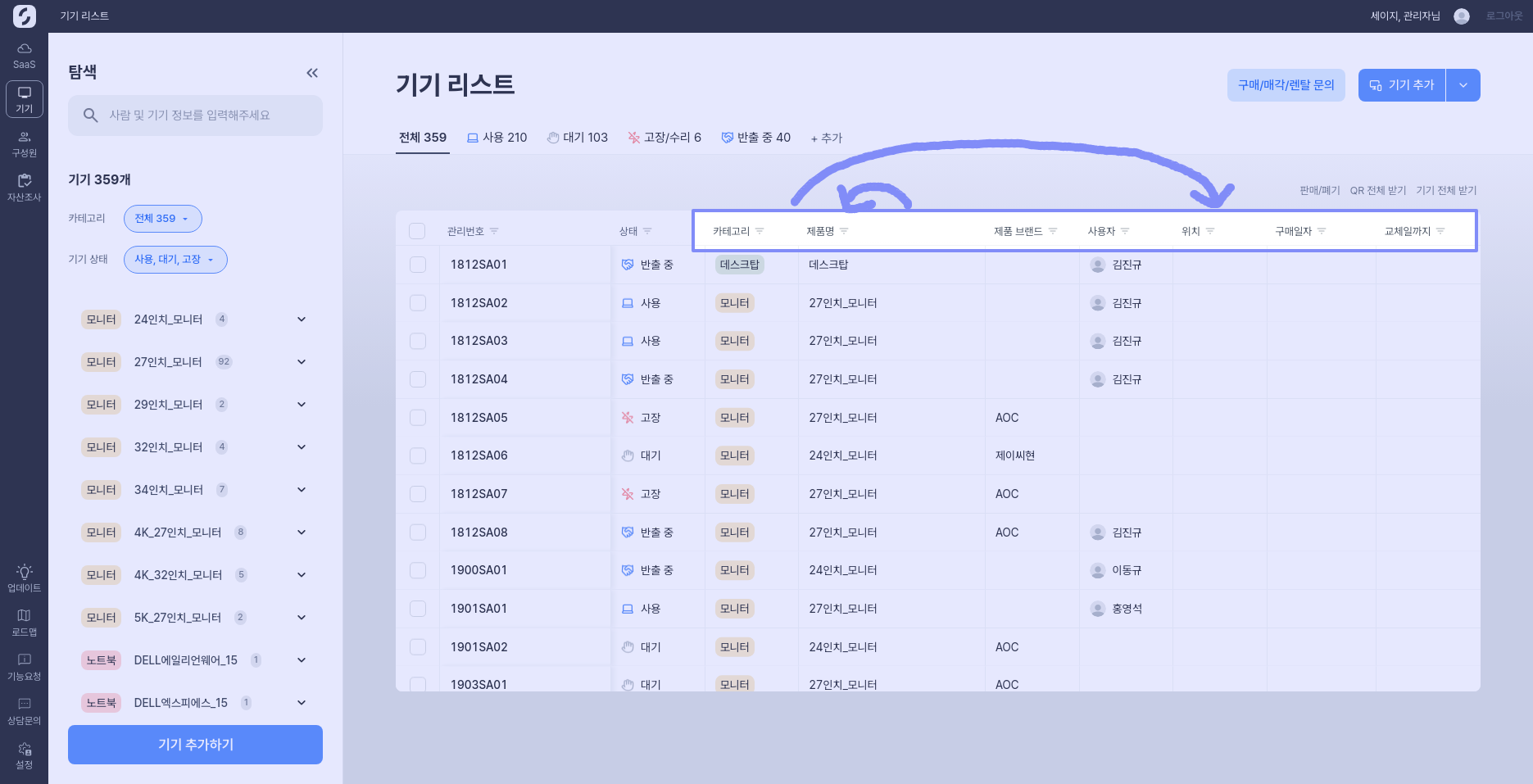Toggle the select-all checkbox in table header
The height and width of the screenshot is (784, 1533).
coord(417,231)
